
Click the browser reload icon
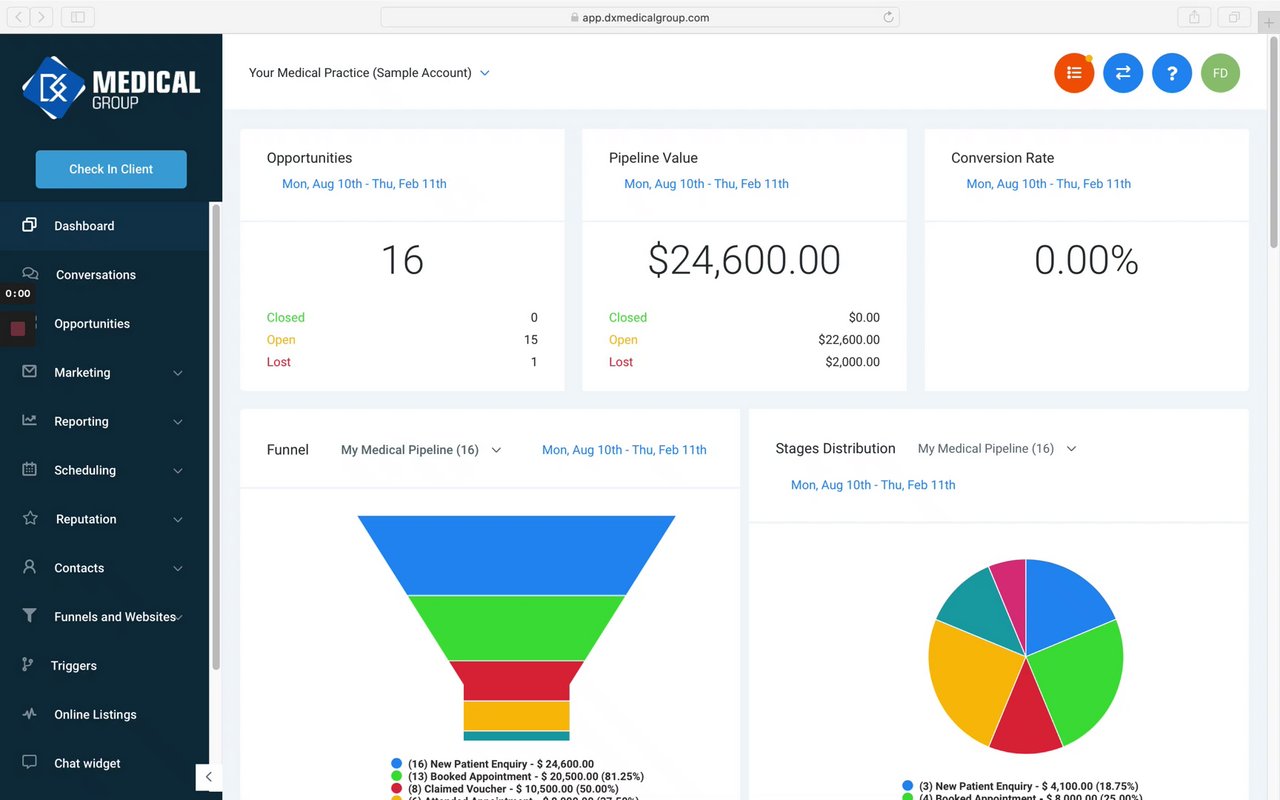[x=888, y=17]
